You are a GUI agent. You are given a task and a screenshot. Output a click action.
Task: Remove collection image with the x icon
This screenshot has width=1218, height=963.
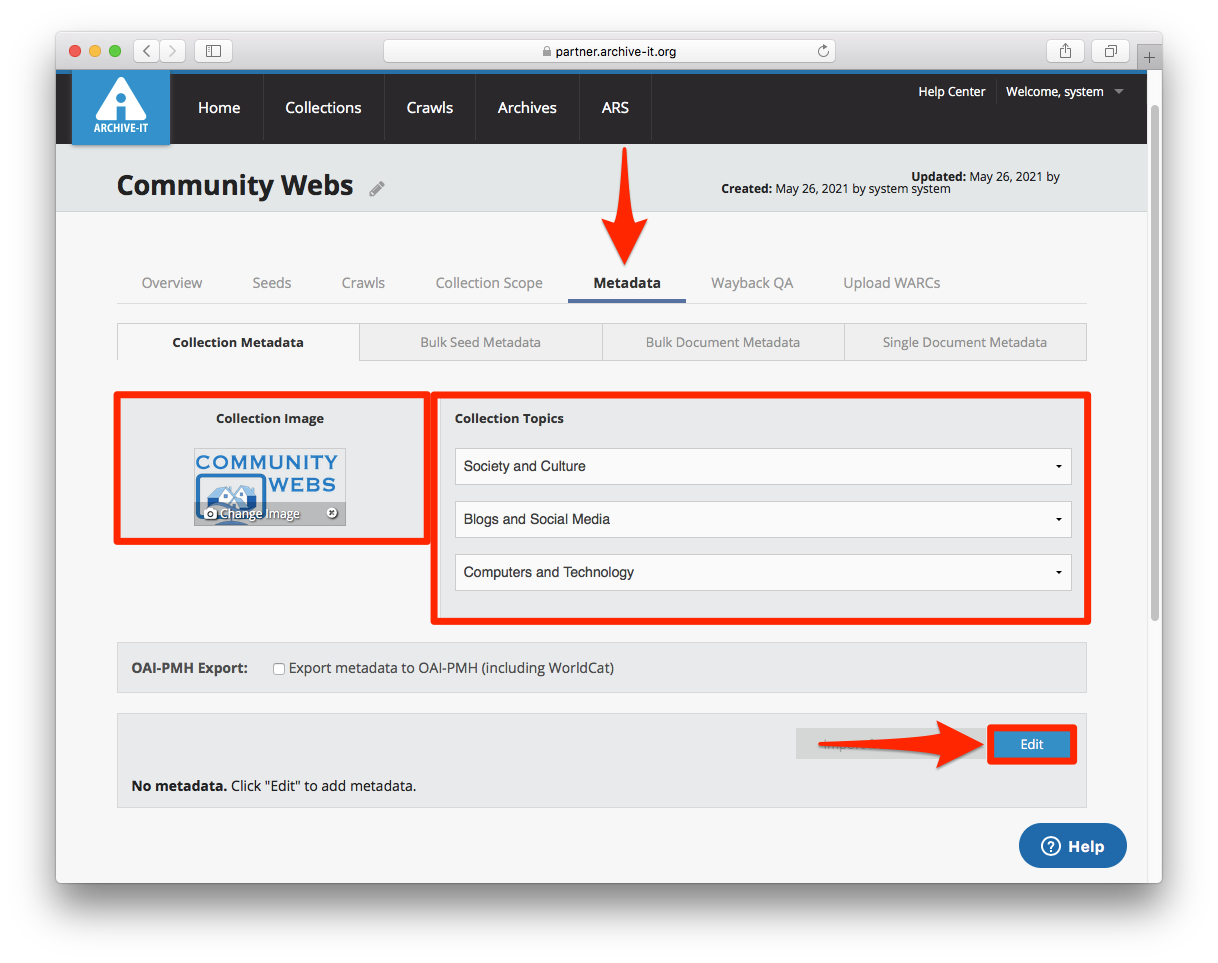click(x=332, y=513)
